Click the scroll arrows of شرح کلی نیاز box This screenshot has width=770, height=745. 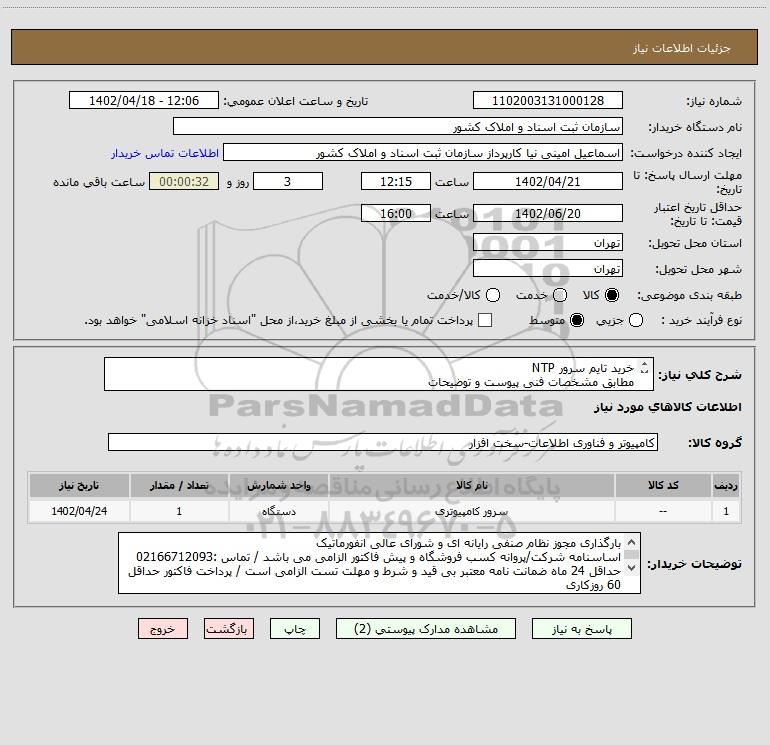[645, 367]
